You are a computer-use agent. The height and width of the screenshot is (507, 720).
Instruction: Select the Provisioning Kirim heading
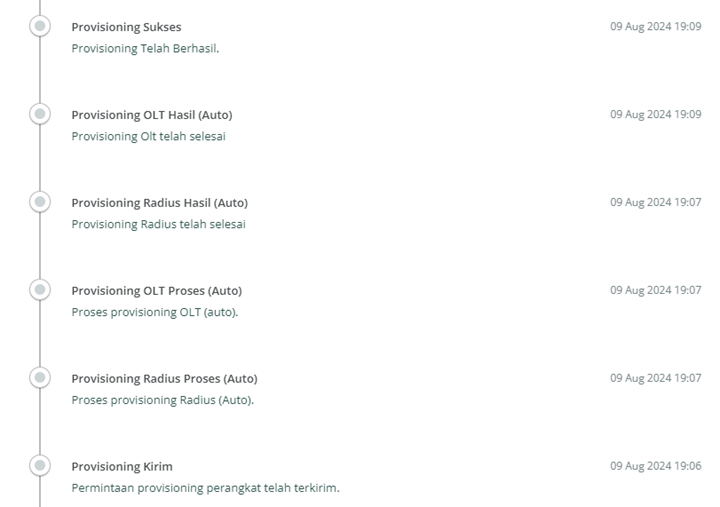[x=122, y=467]
